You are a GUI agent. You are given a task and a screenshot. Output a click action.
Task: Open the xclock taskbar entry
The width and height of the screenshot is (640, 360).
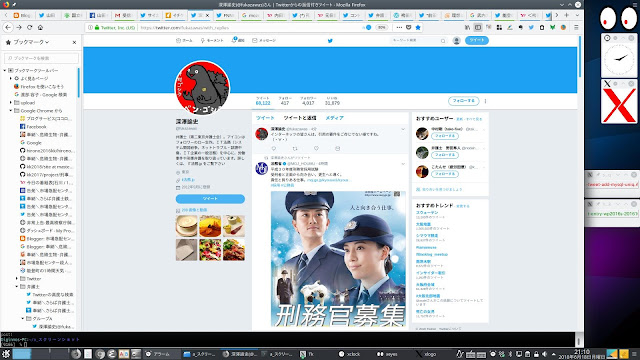[349, 354]
